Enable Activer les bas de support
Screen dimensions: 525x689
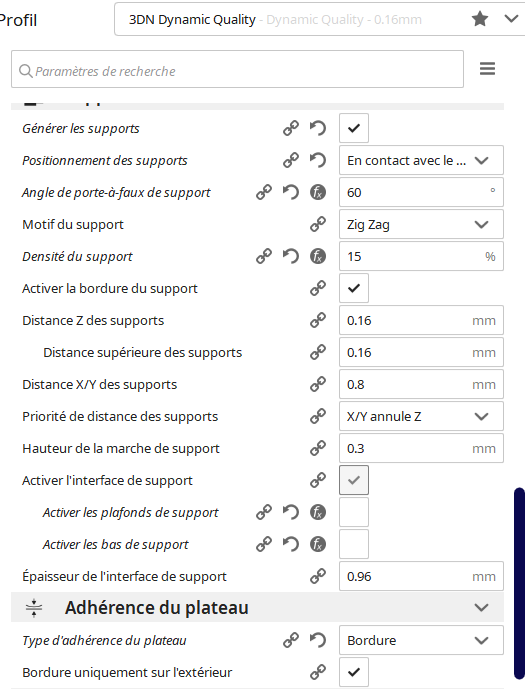coord(354,544)
